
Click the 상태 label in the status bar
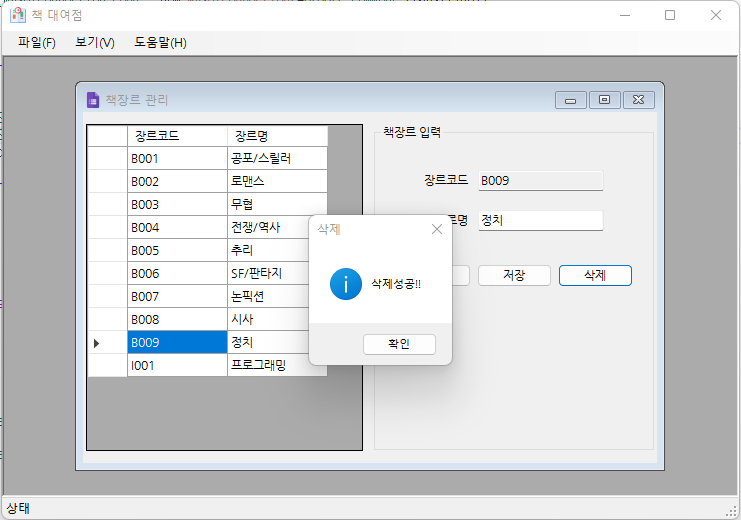point(18,508)
